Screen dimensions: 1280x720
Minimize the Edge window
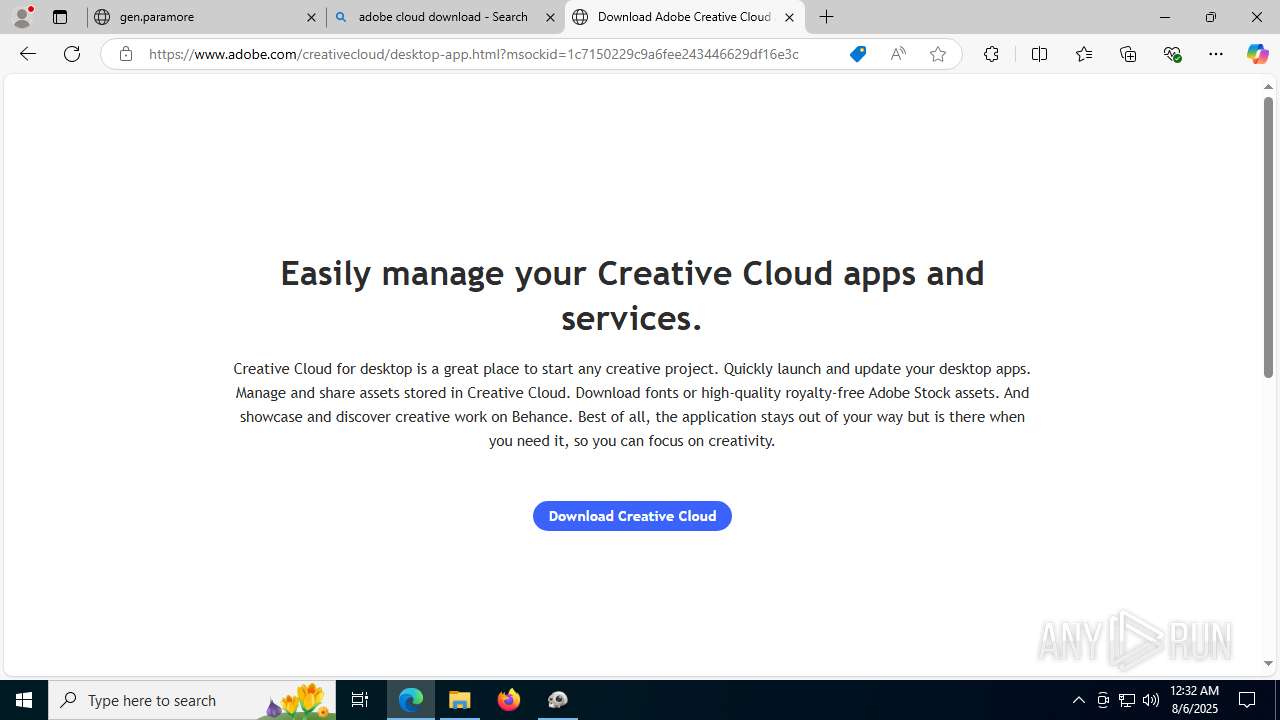pos(1165,17)
